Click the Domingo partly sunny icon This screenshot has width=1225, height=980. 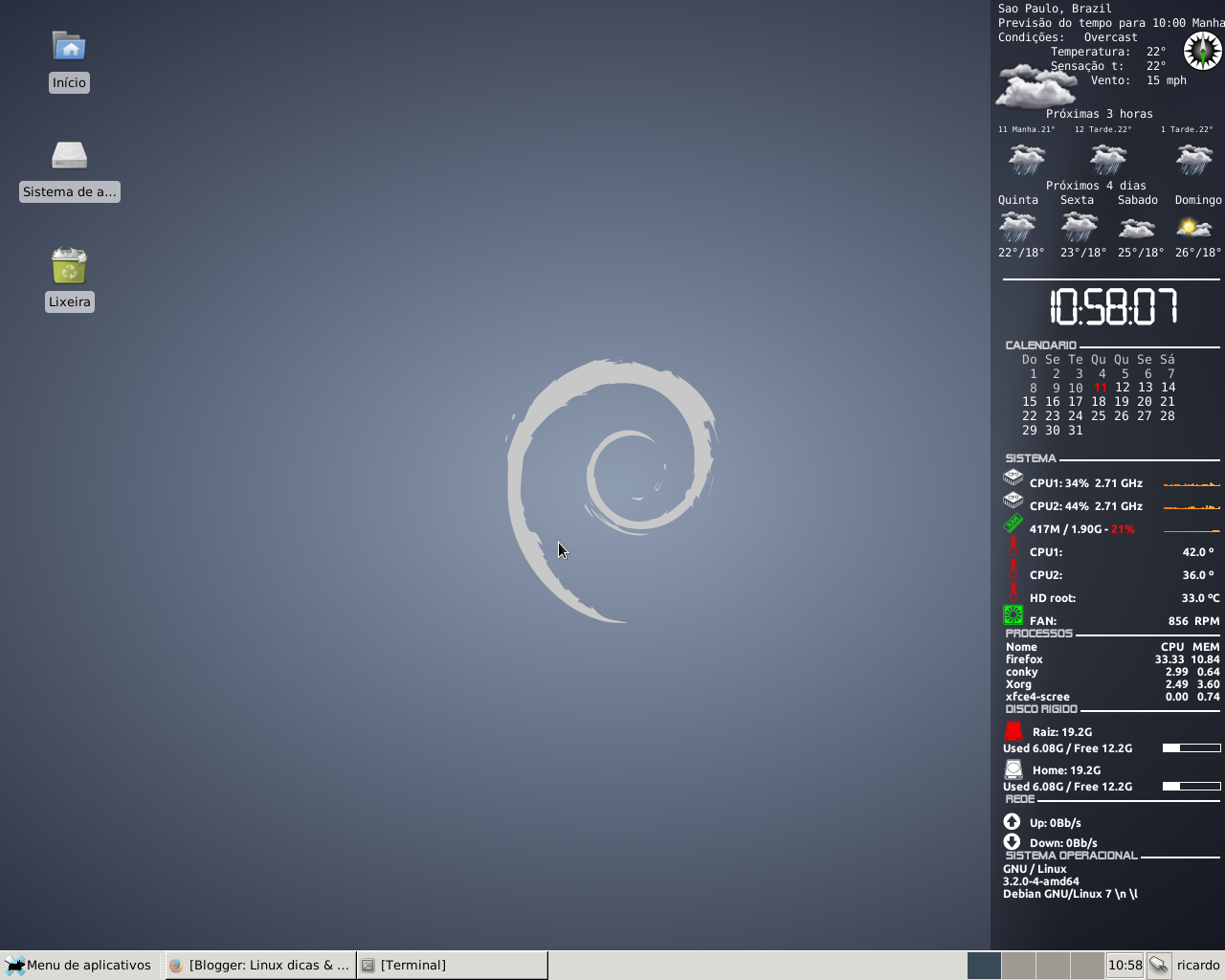(1194, 228)
